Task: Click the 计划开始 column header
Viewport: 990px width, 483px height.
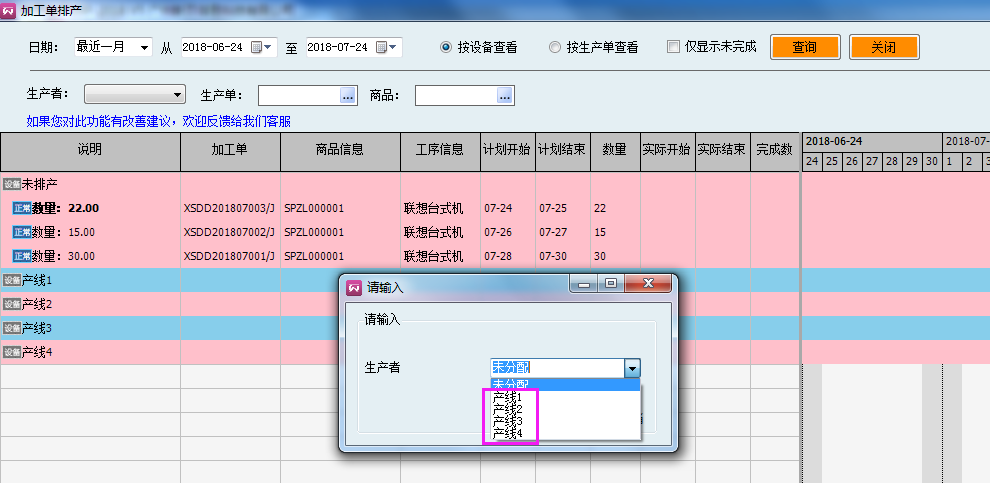Action: pyautogui.click(x=507, y=150)
